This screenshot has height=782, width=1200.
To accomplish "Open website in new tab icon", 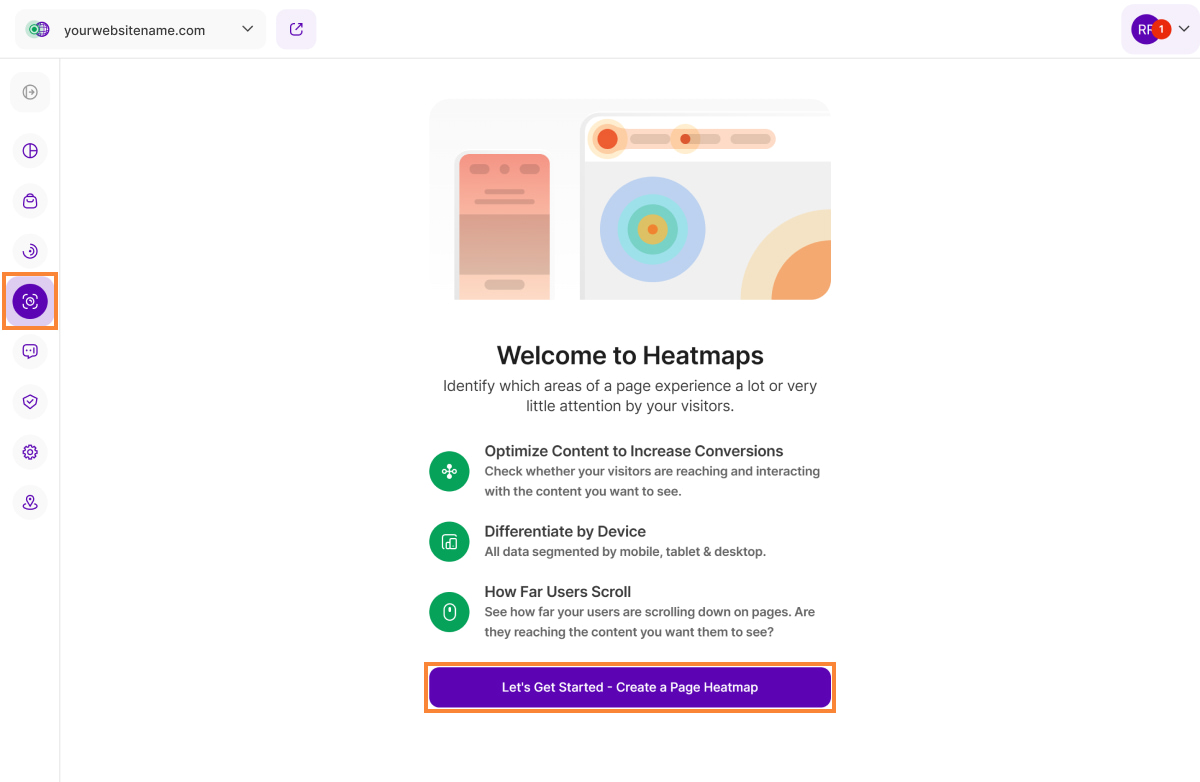I will coord(296,29).
